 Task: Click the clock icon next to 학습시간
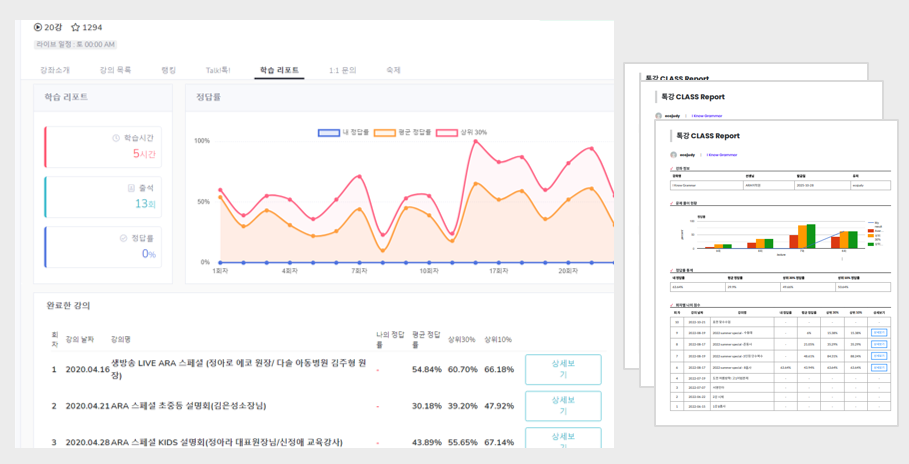(116, 138)
